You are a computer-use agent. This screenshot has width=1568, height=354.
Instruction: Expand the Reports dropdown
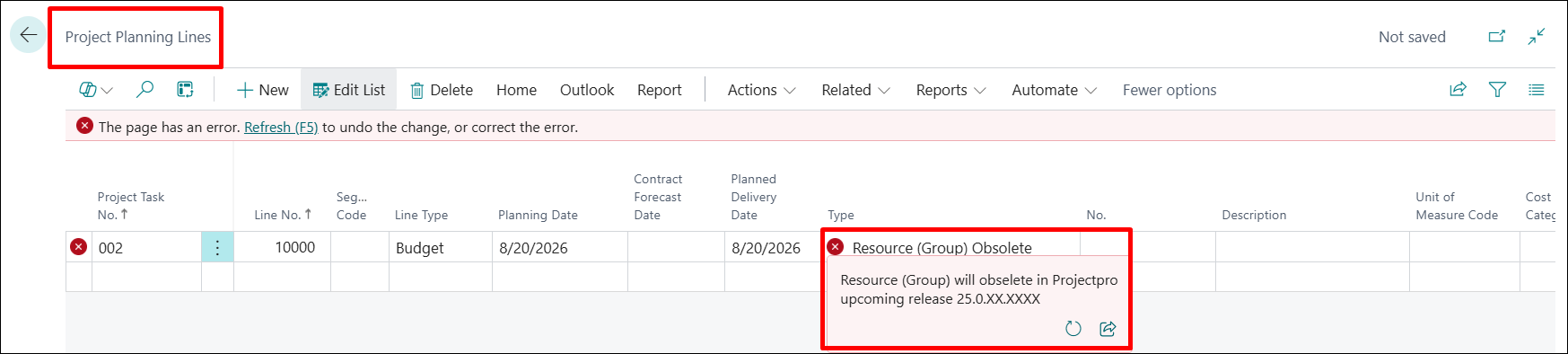[950, 90]
